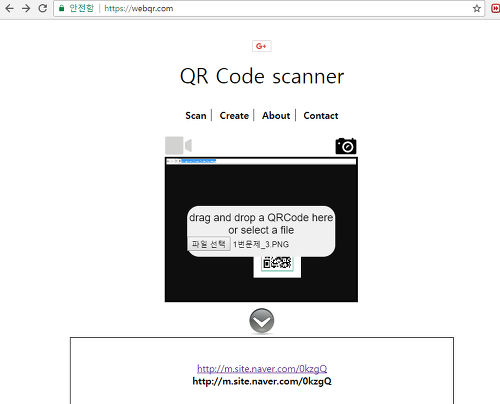The height and width of the screenshot is (404, 500).
Task: Click the selected file name 1번문제_3.PNG
Action: [261, 244]
